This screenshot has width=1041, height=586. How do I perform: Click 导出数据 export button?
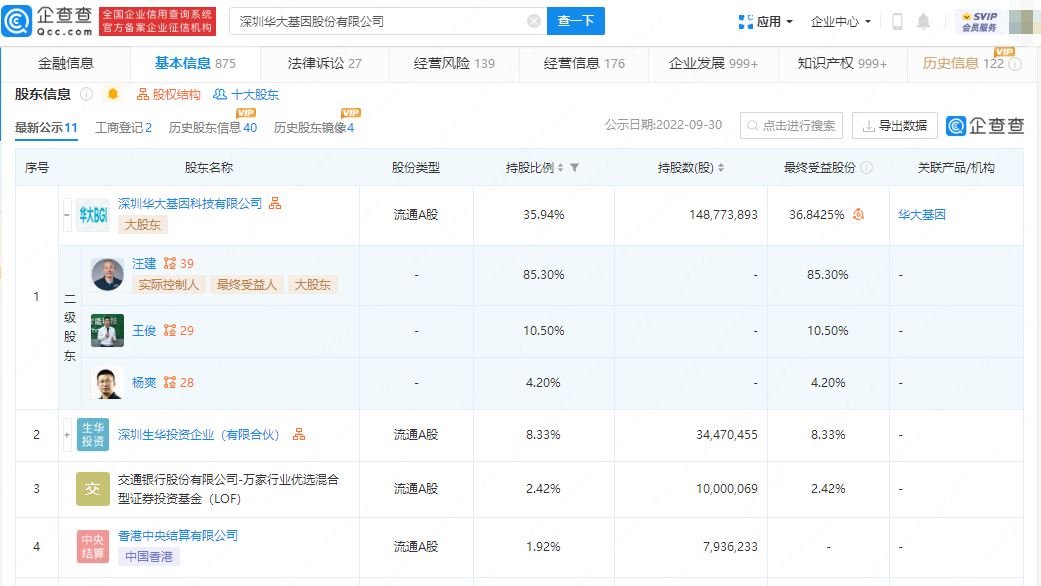[894, 125]
